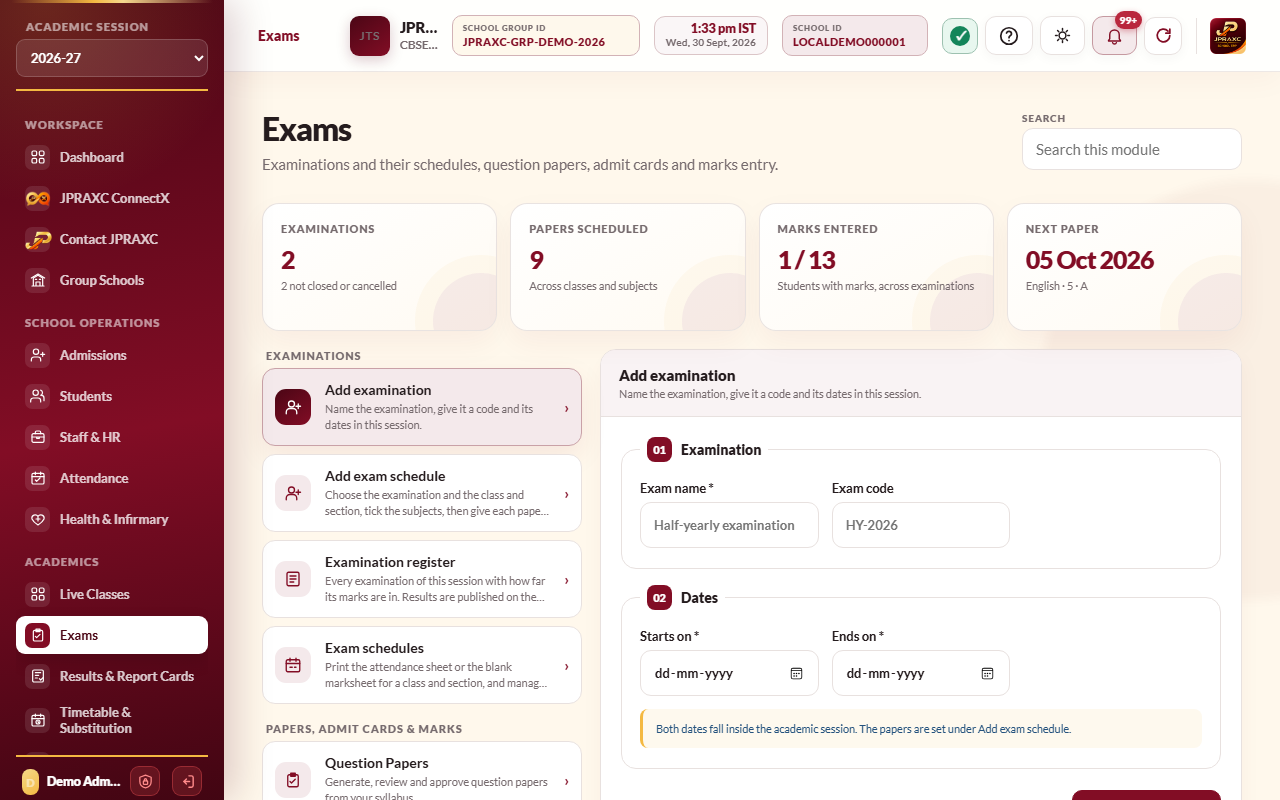The image size is (1280, 800).
Task: Click the Ends on date field
Action: 921,673
